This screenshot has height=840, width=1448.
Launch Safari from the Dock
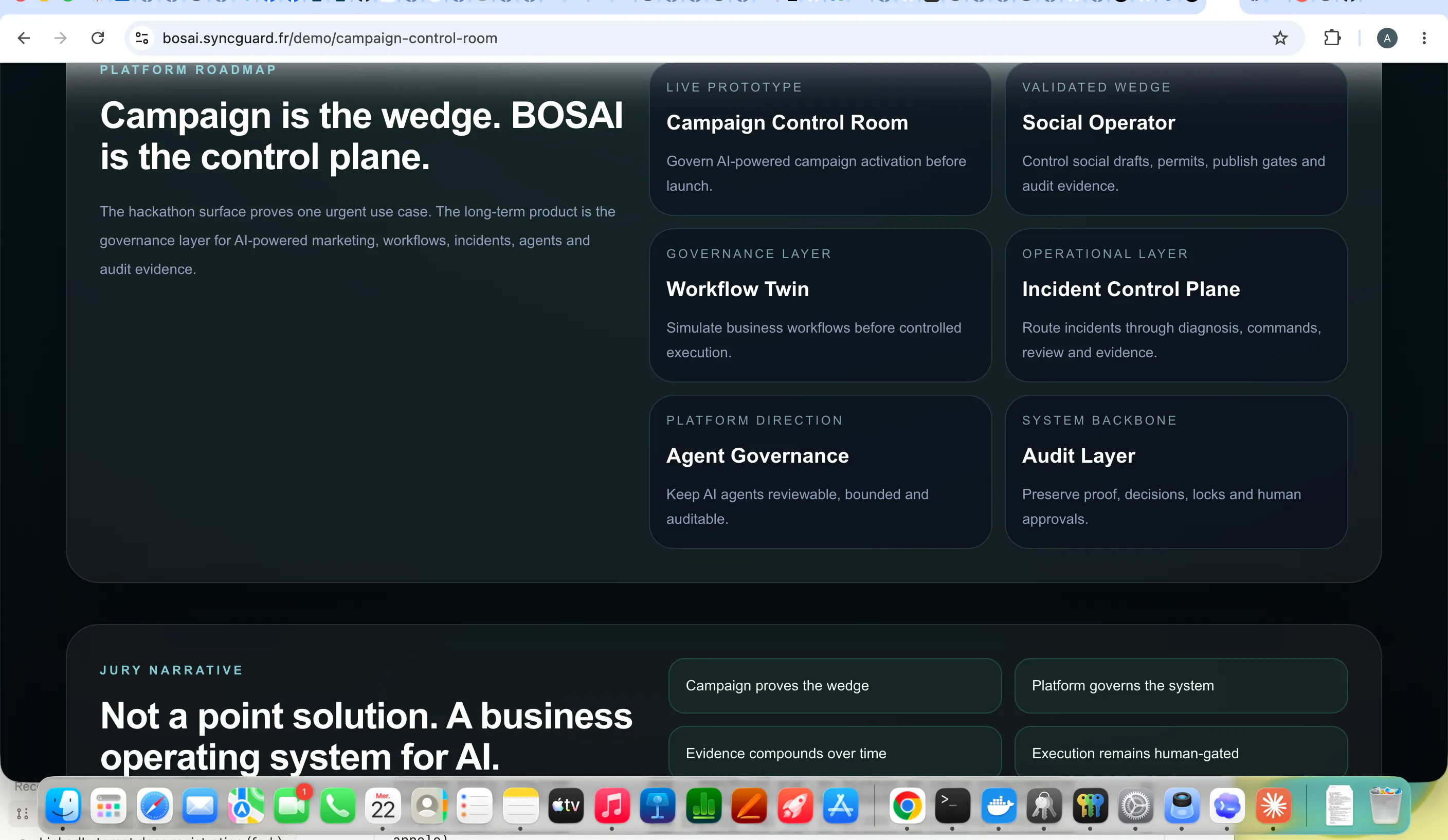[155, 806]
